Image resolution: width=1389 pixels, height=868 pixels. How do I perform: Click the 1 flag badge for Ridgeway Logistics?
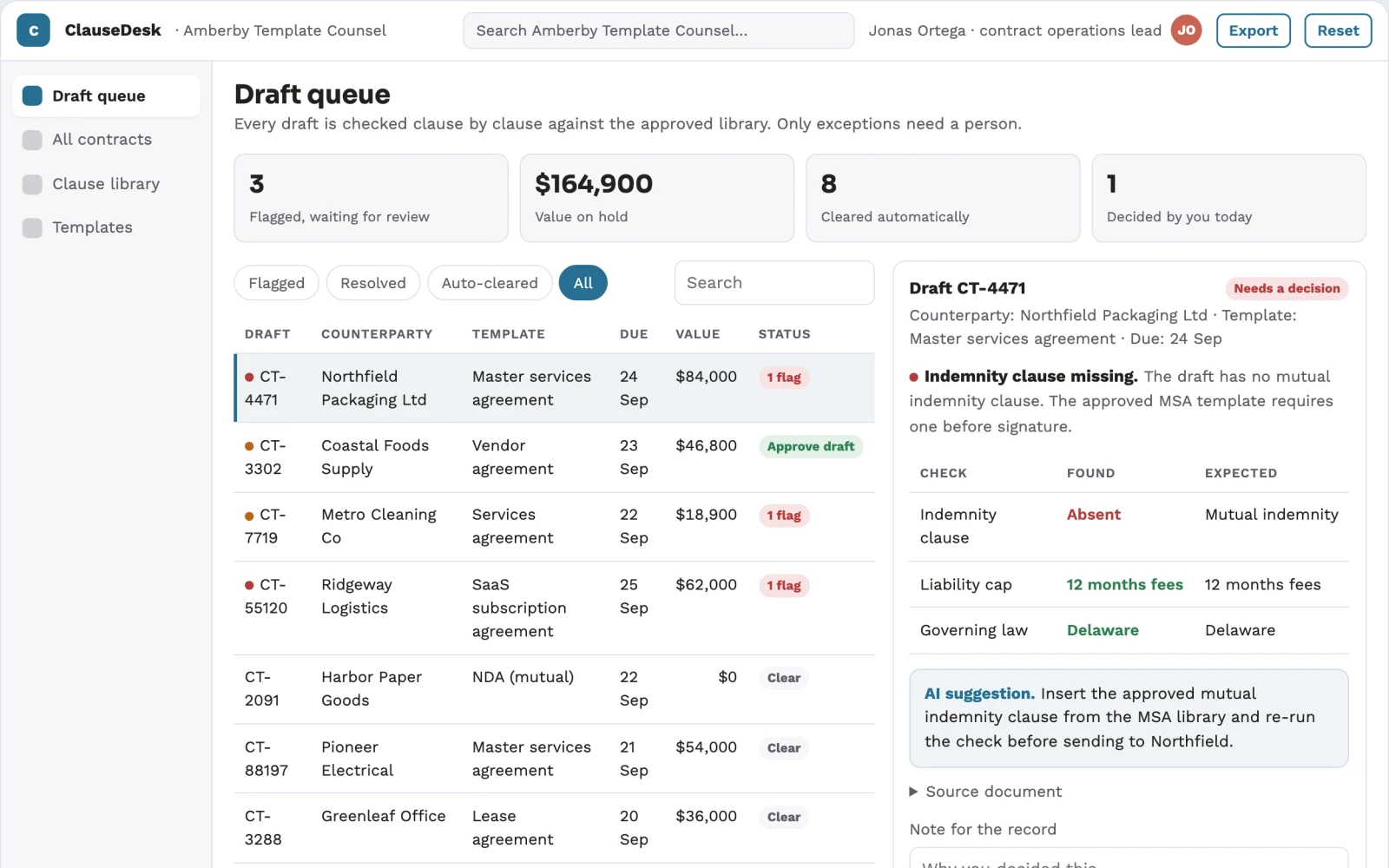pyautogui.click(x=784, y=586)
